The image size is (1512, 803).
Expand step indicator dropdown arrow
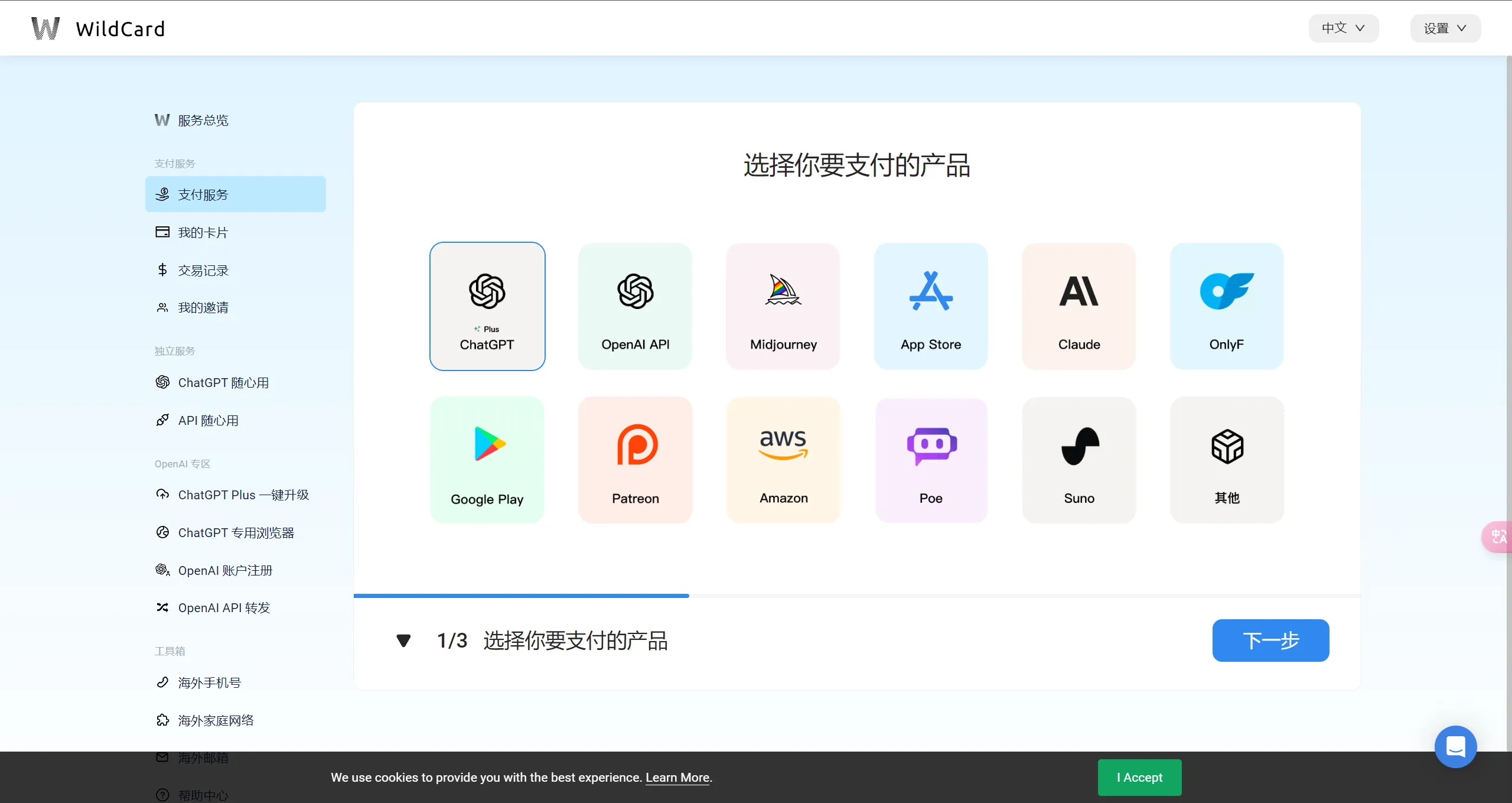click(404, 640)
